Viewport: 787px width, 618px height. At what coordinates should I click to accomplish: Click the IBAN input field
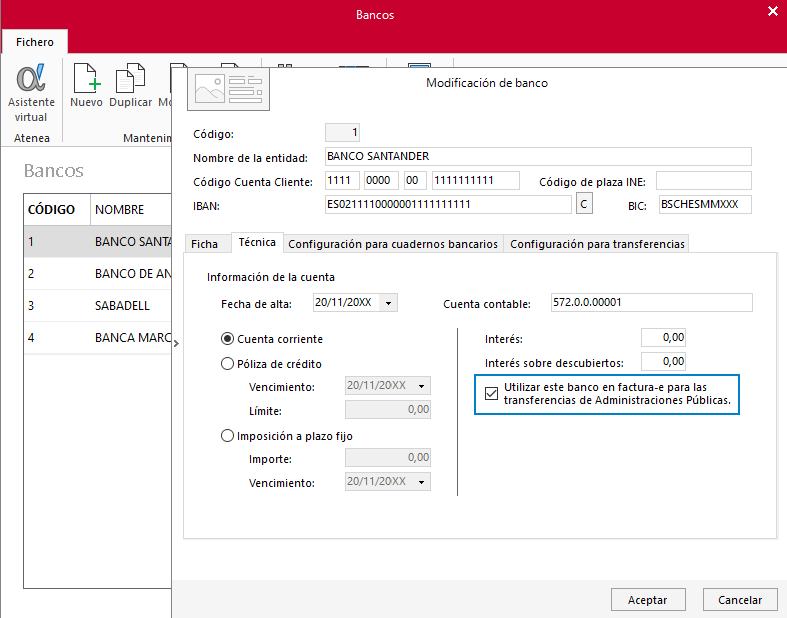click(448, 204)
